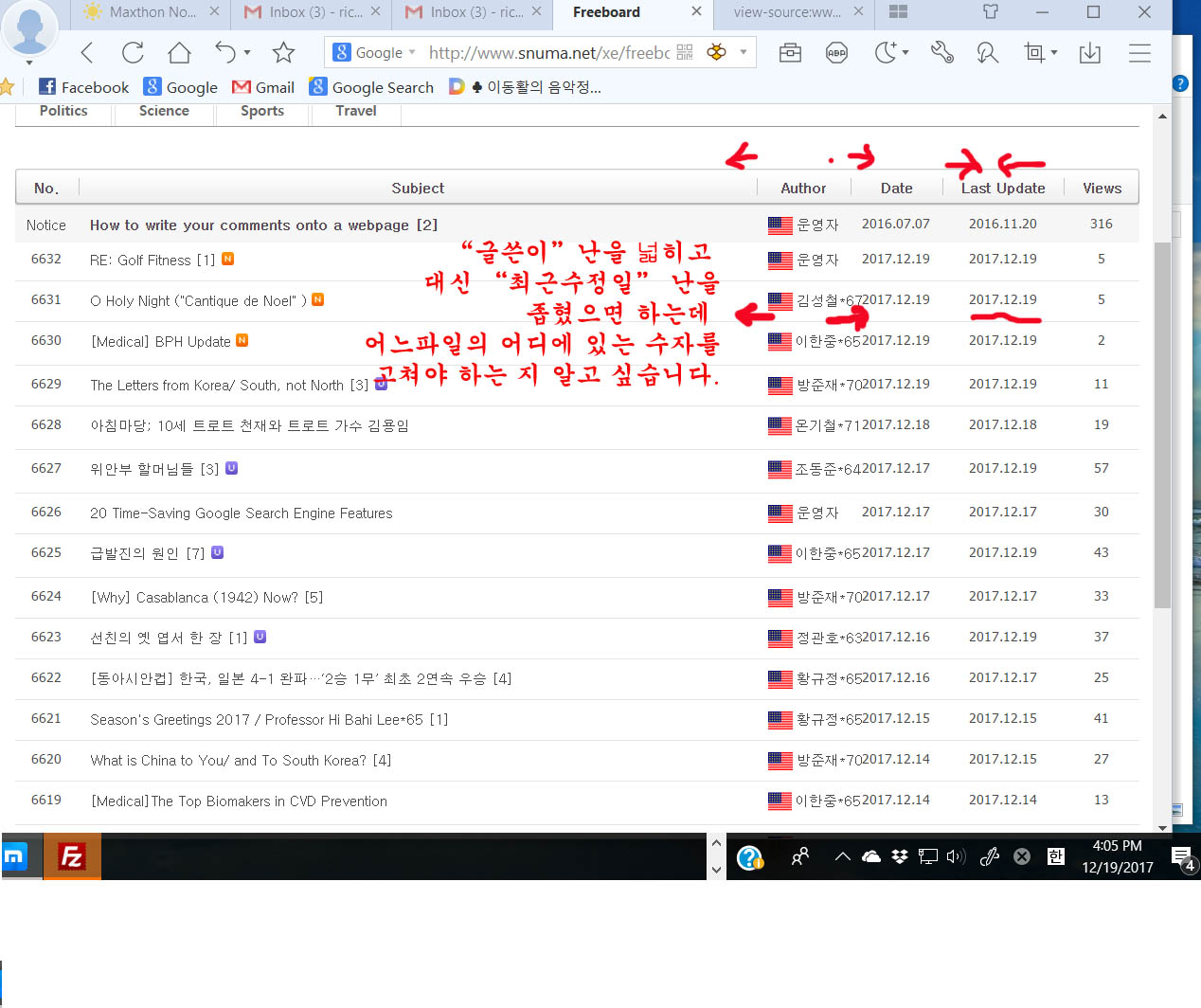Toggle the ABP ad blocker
Image resolution: width=1201 pixels, height=1008 pixels.
(836, 53)
